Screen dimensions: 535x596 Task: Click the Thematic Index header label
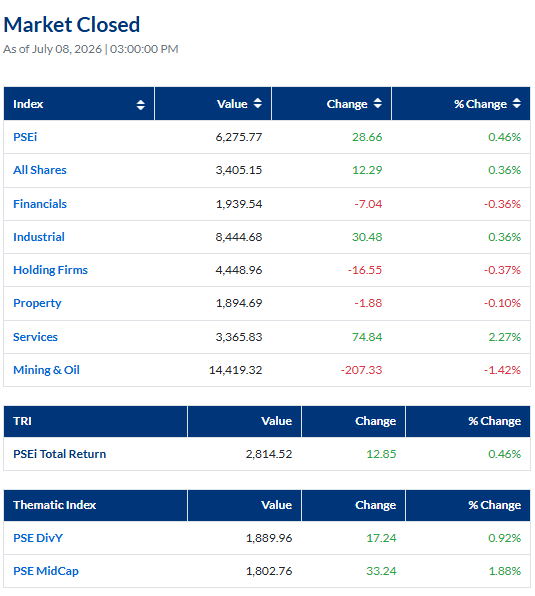(x=54, y=505)
